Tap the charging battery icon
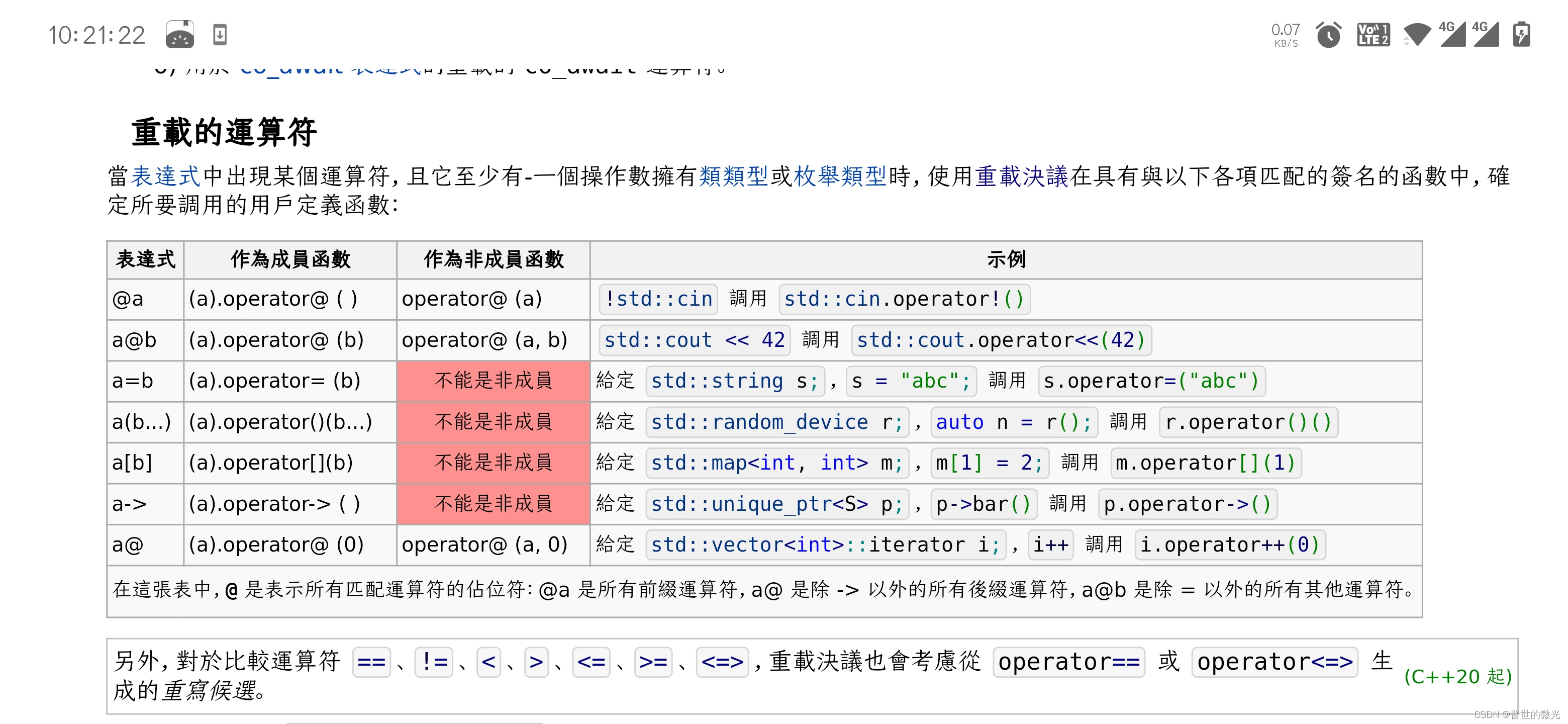 coord(1521,34)
